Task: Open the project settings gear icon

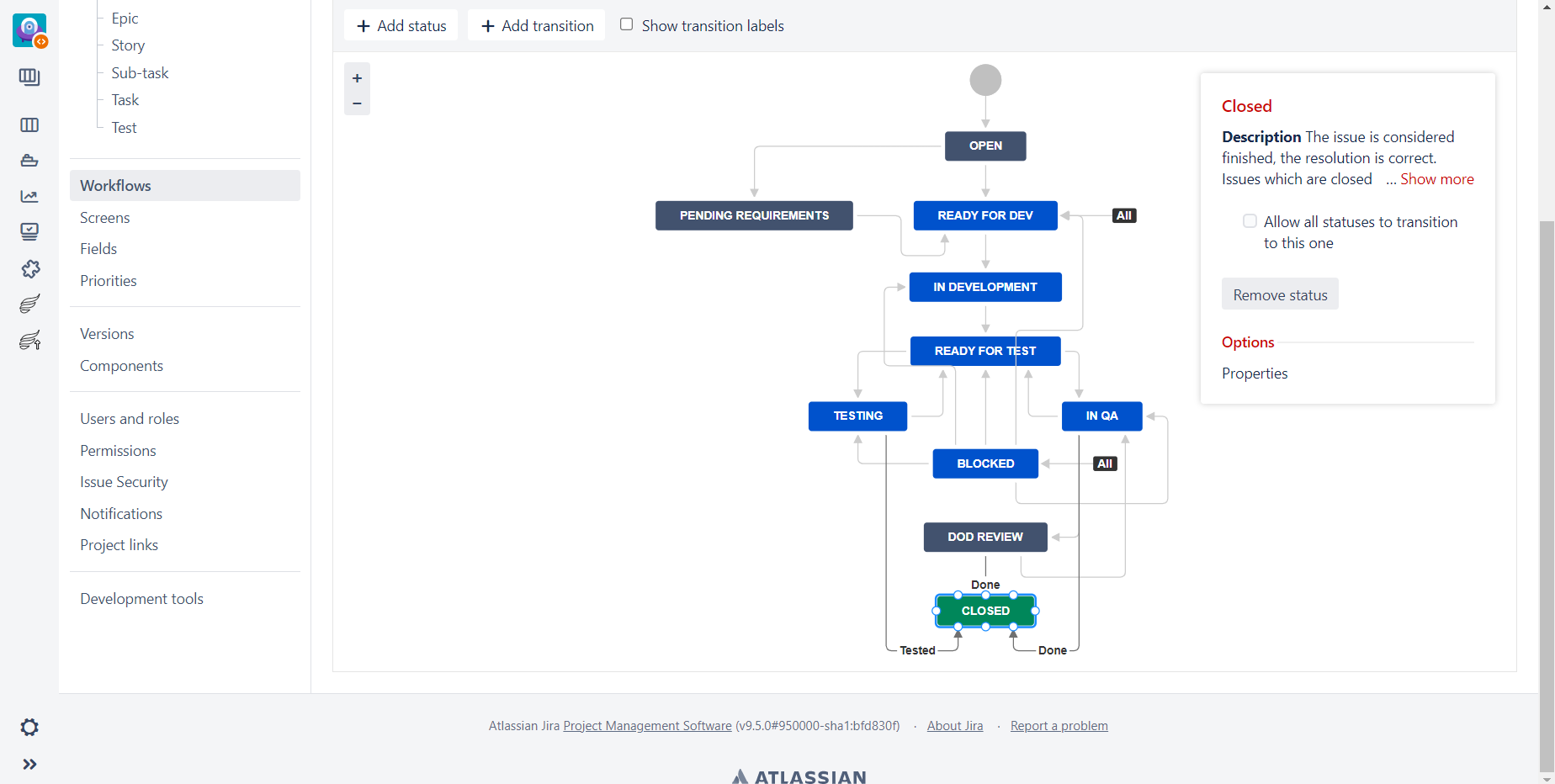Action: [29, 727]
